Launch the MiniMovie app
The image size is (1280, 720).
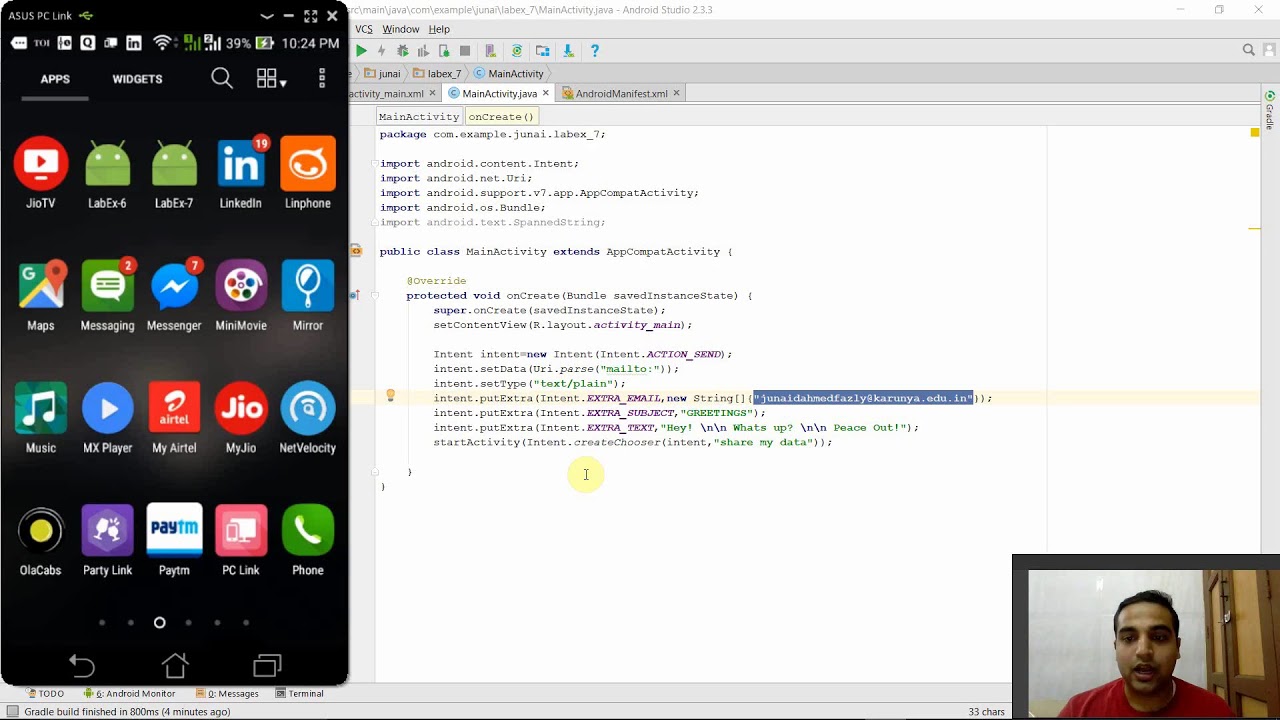241,296
